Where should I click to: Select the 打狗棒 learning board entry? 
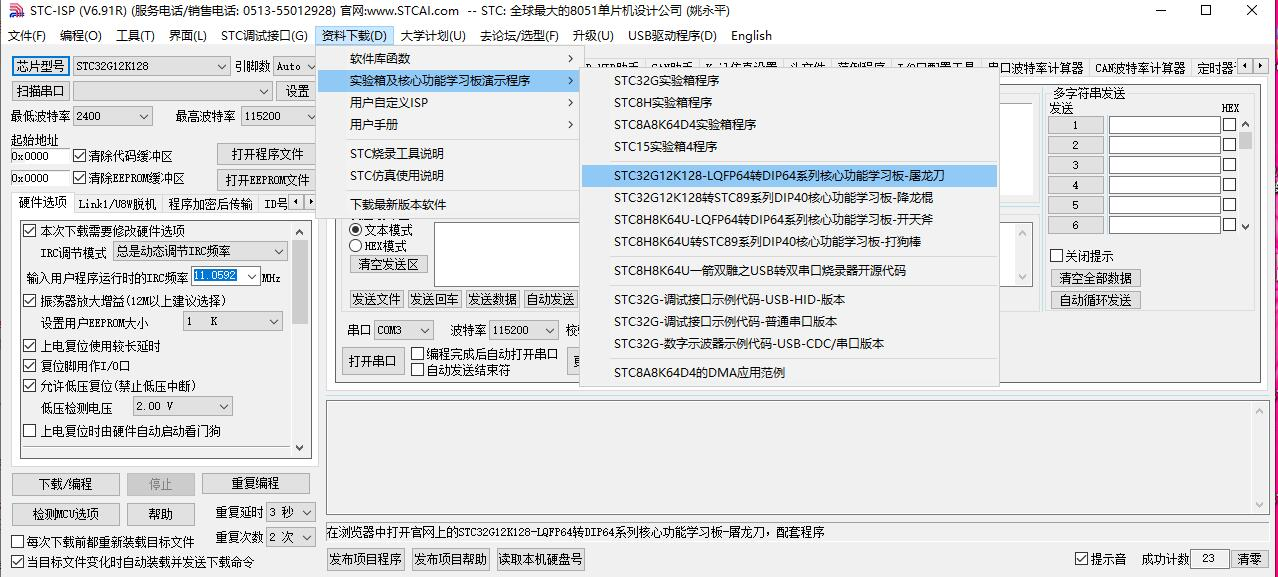click(x=789, y=242)
